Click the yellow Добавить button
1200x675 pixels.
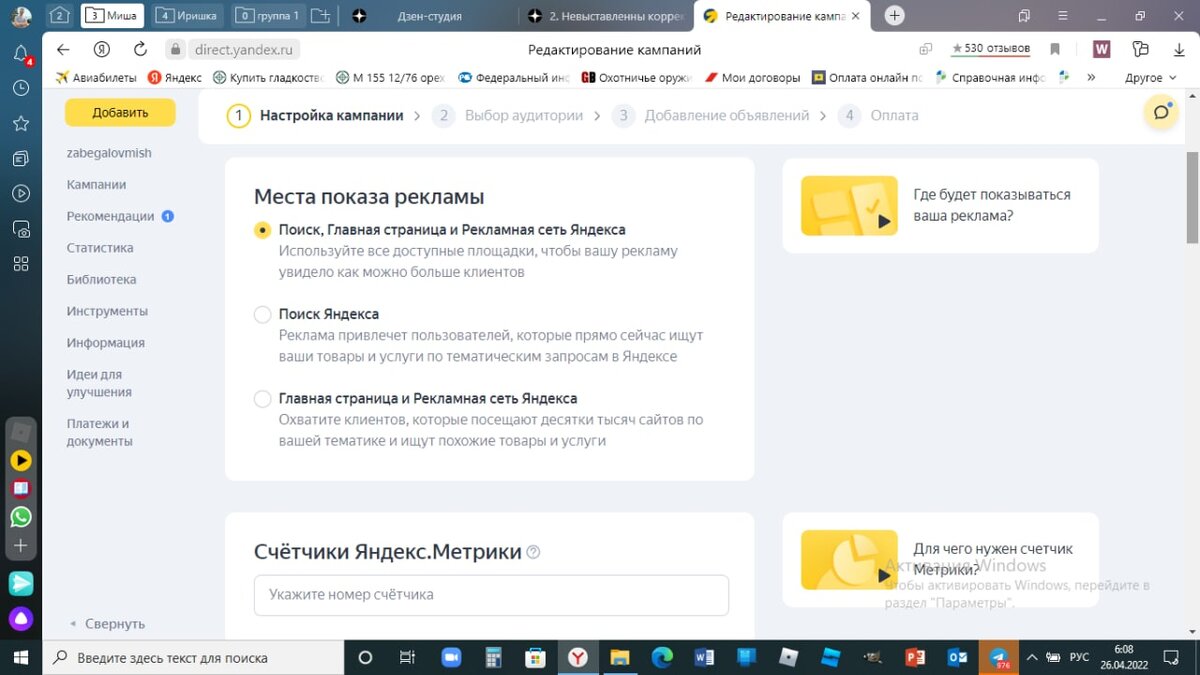pyautogui.click(x=120, y=113)
